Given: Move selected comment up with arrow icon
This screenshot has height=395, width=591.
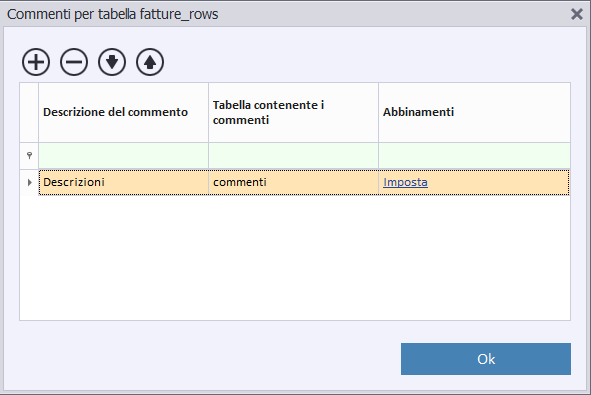Looking at the screenshot, I should [x=150, y=62].
